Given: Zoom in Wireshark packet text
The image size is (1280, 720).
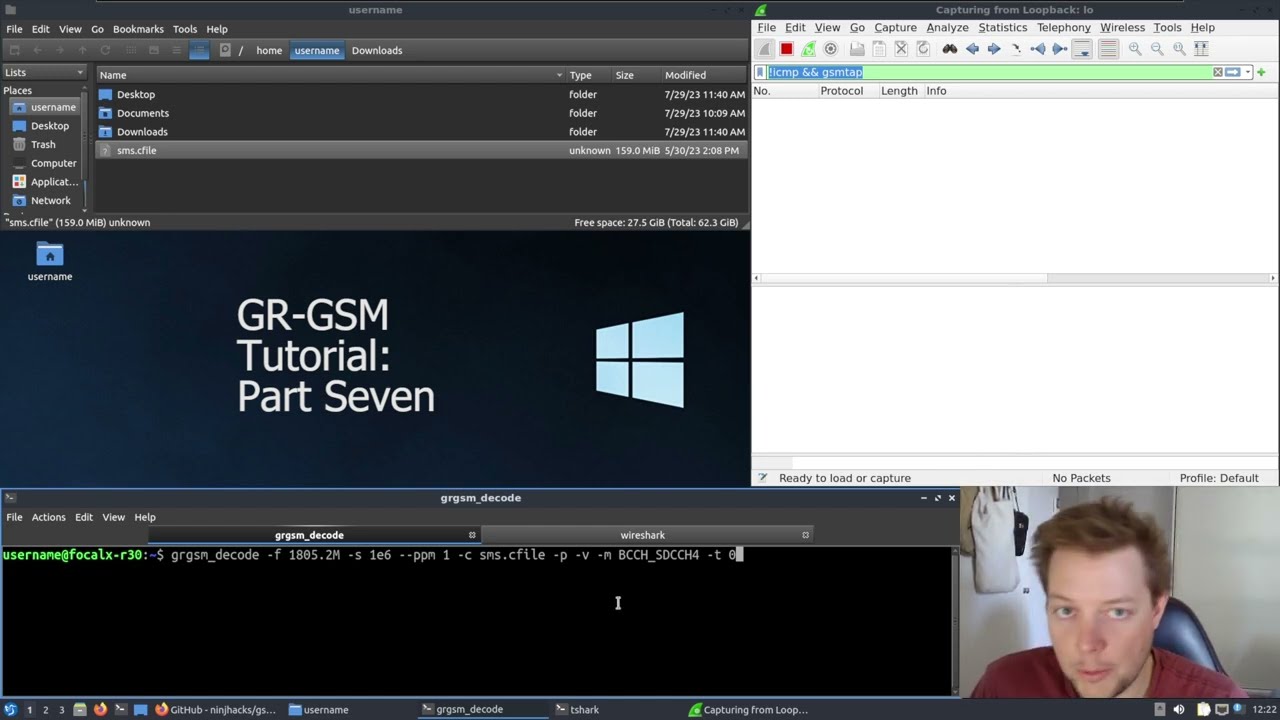Looking at the screenshot, I should pos(1135,49).
